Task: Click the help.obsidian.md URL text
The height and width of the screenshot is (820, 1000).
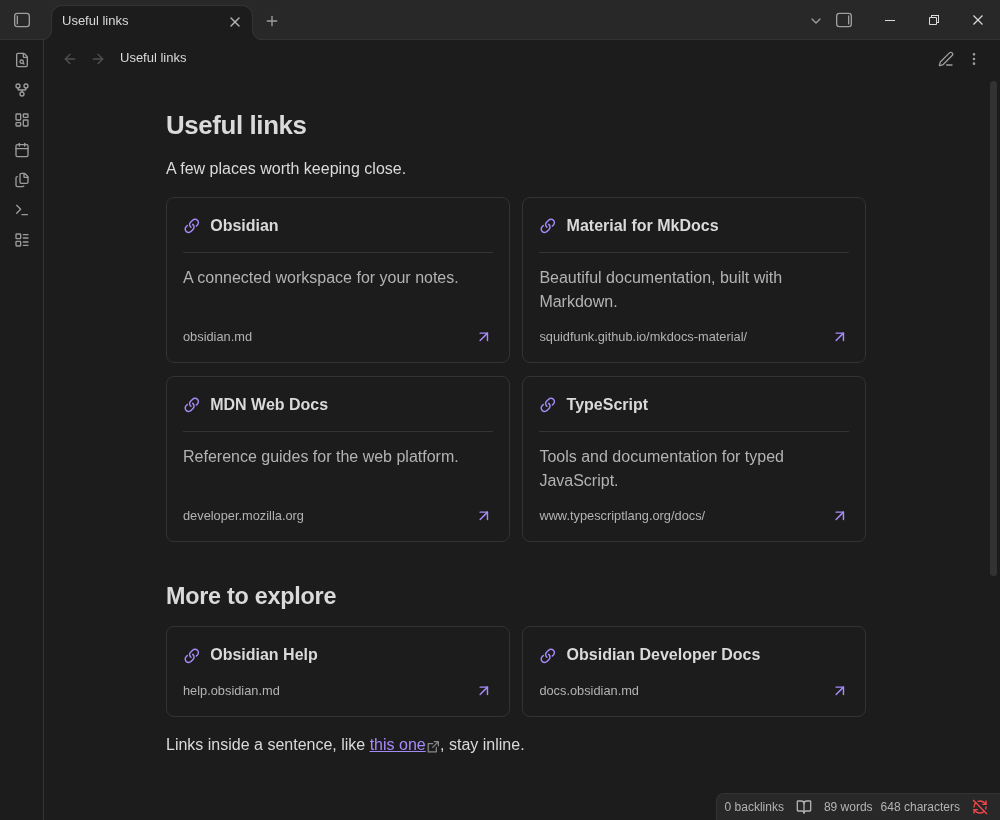Action: (231, 691)
